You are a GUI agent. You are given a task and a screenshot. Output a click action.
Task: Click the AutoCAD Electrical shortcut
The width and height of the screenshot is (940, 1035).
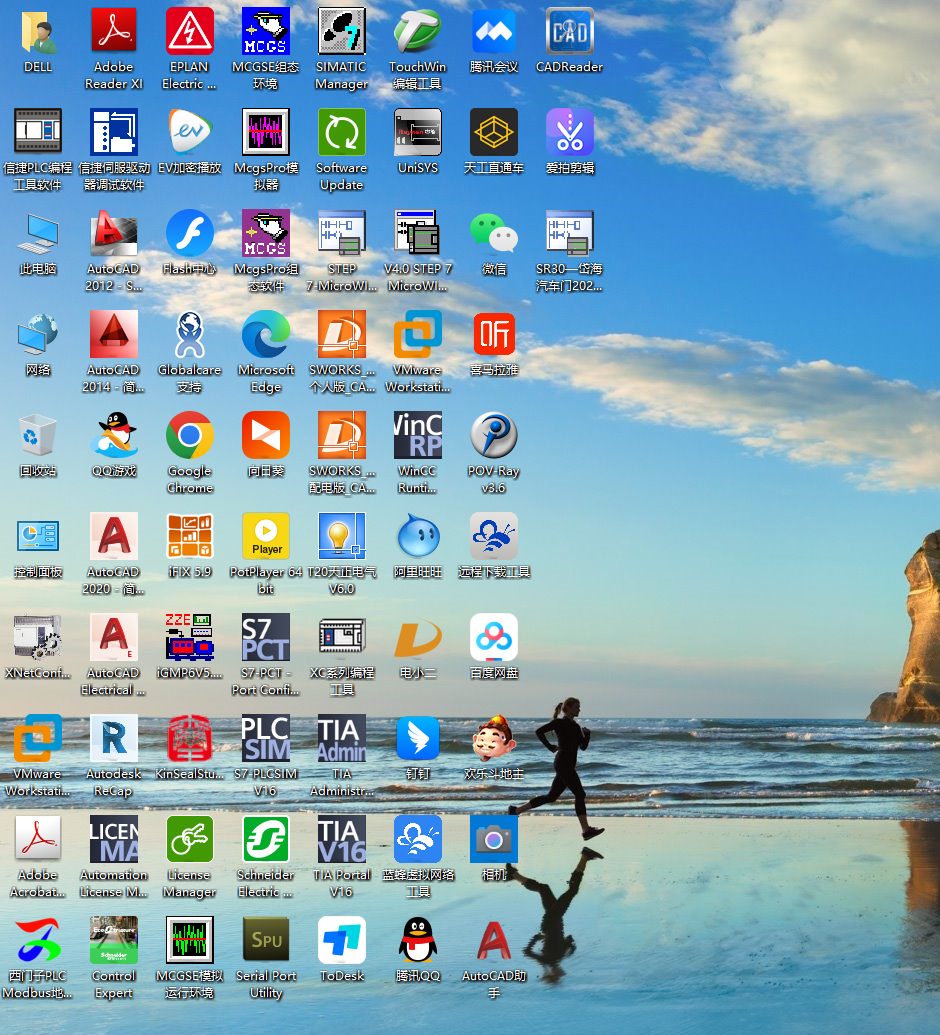click(x=114, y=638)
